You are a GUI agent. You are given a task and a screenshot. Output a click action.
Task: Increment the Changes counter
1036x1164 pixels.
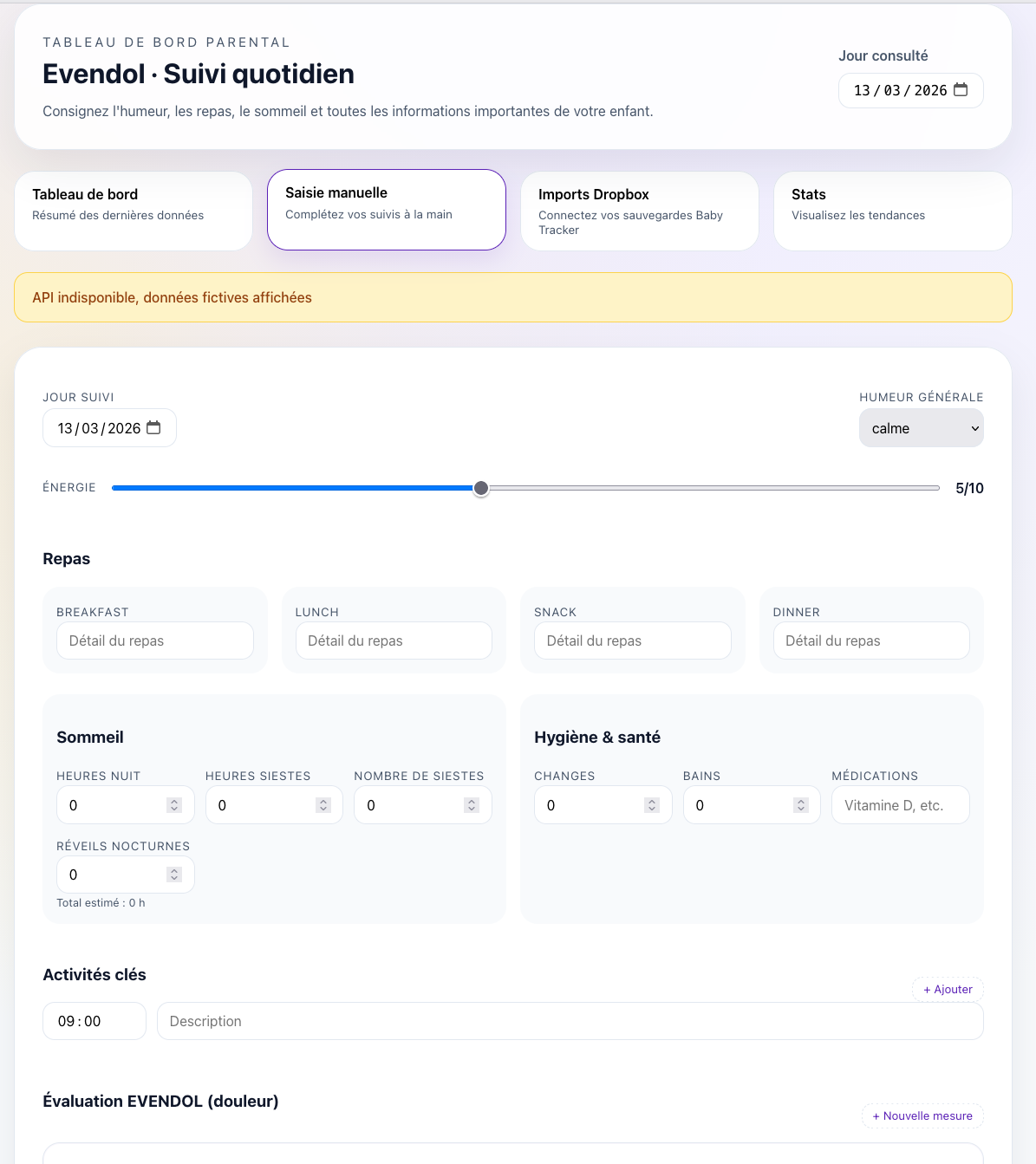(650, 799)
